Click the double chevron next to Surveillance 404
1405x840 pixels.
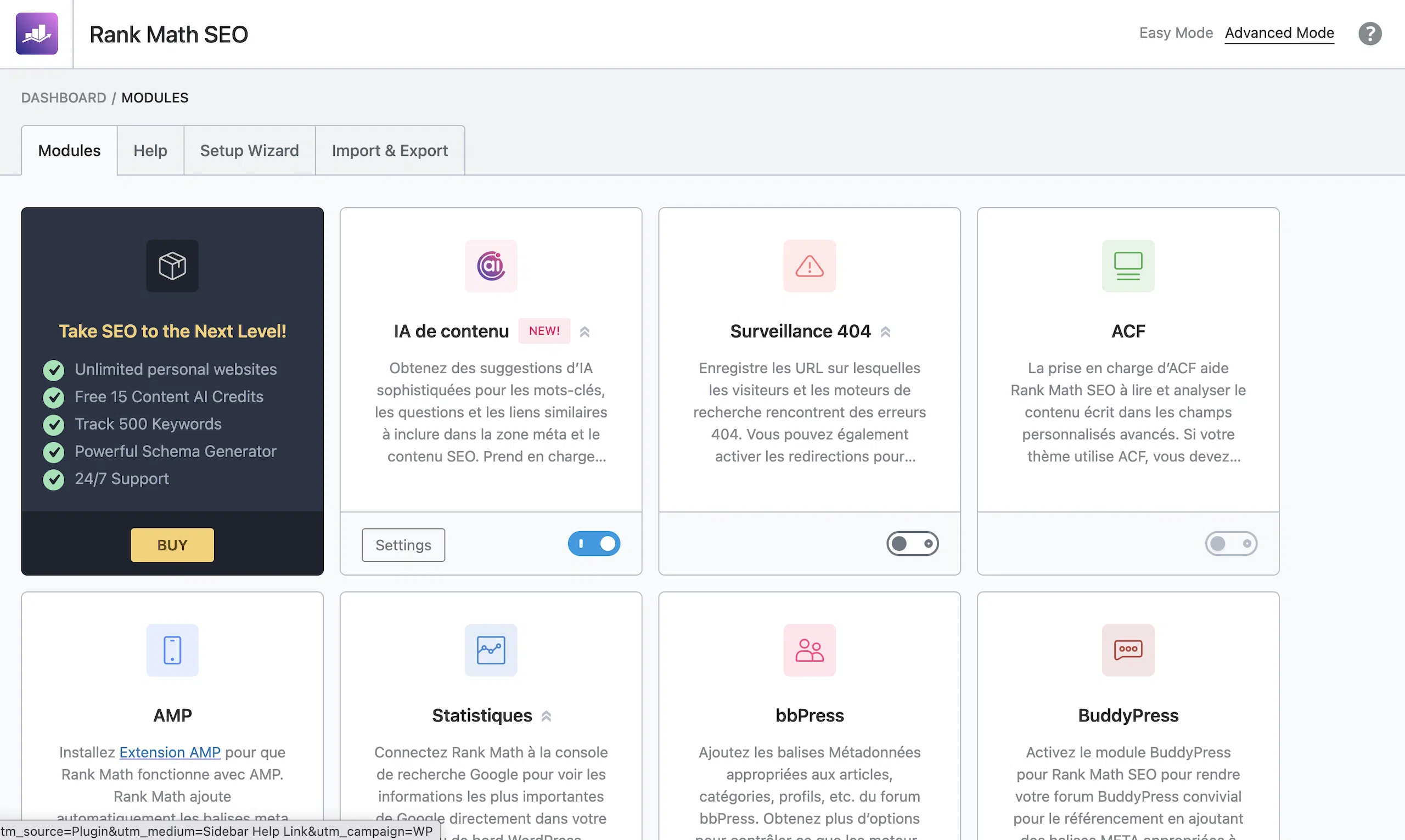click(885, 332)
